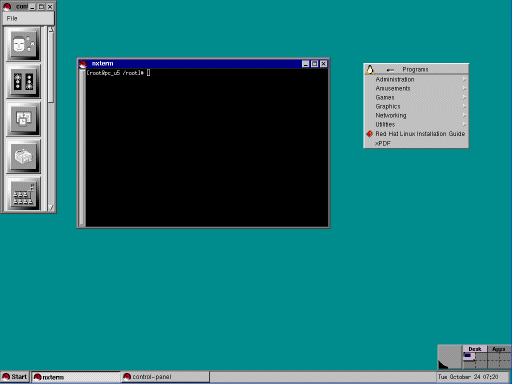Screen dimensions: 512x384
Task: Minimize the nxterm window
Action: point(305,64)
